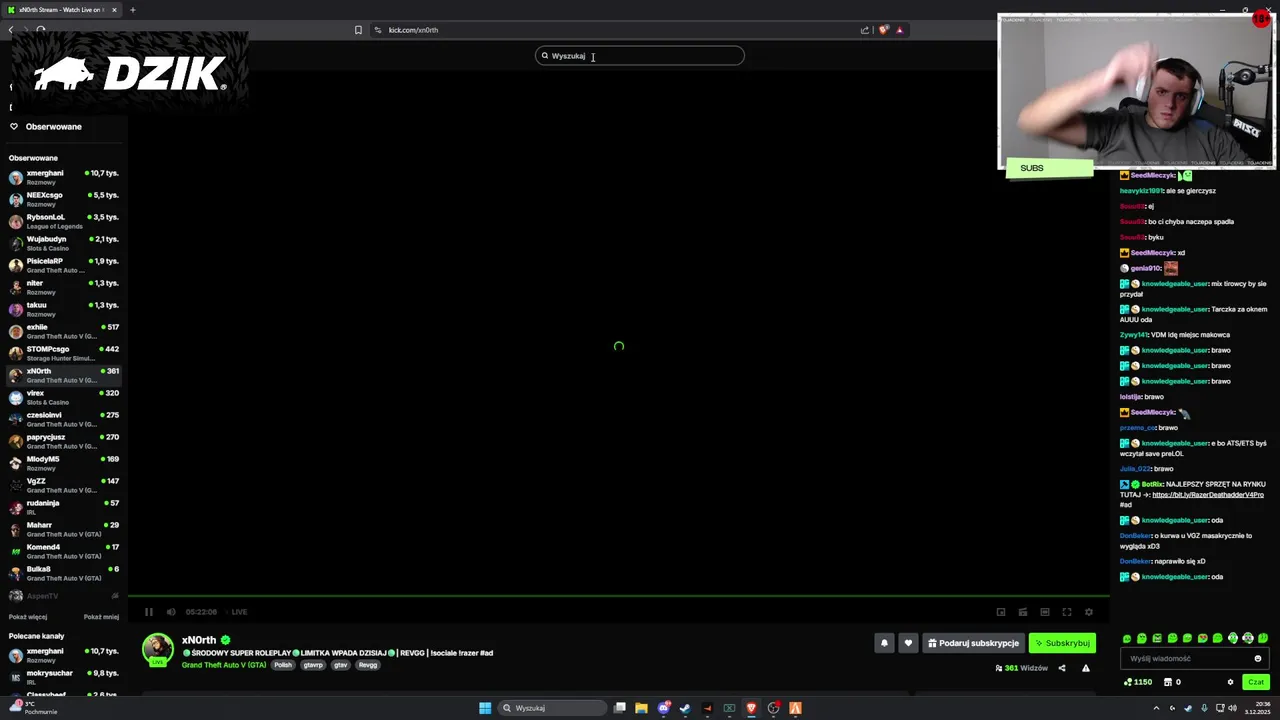The height and width of the screenshot is (720, 1280).
Task: Open Wujabudyn followed channel
Action: [64, 243]
